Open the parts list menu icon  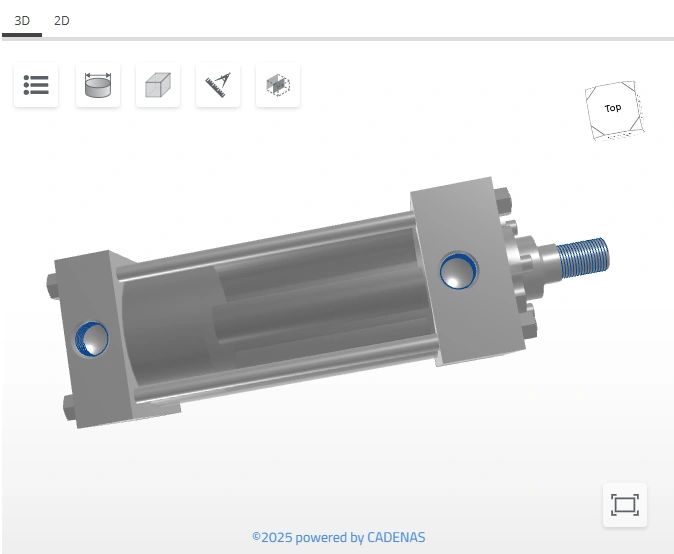click(36, 86)
